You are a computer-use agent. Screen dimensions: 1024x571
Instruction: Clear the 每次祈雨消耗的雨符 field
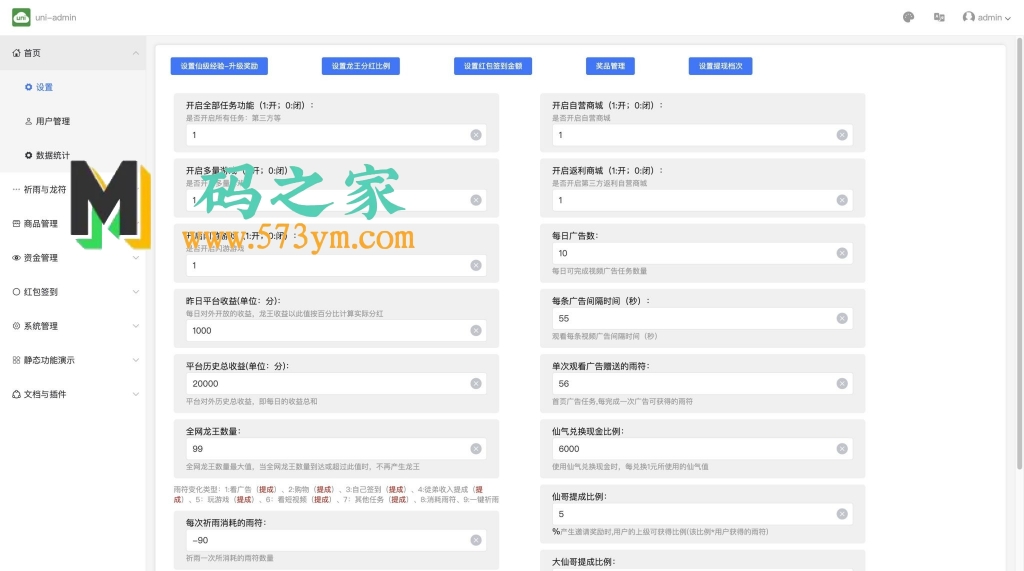[x=476, y=540]
